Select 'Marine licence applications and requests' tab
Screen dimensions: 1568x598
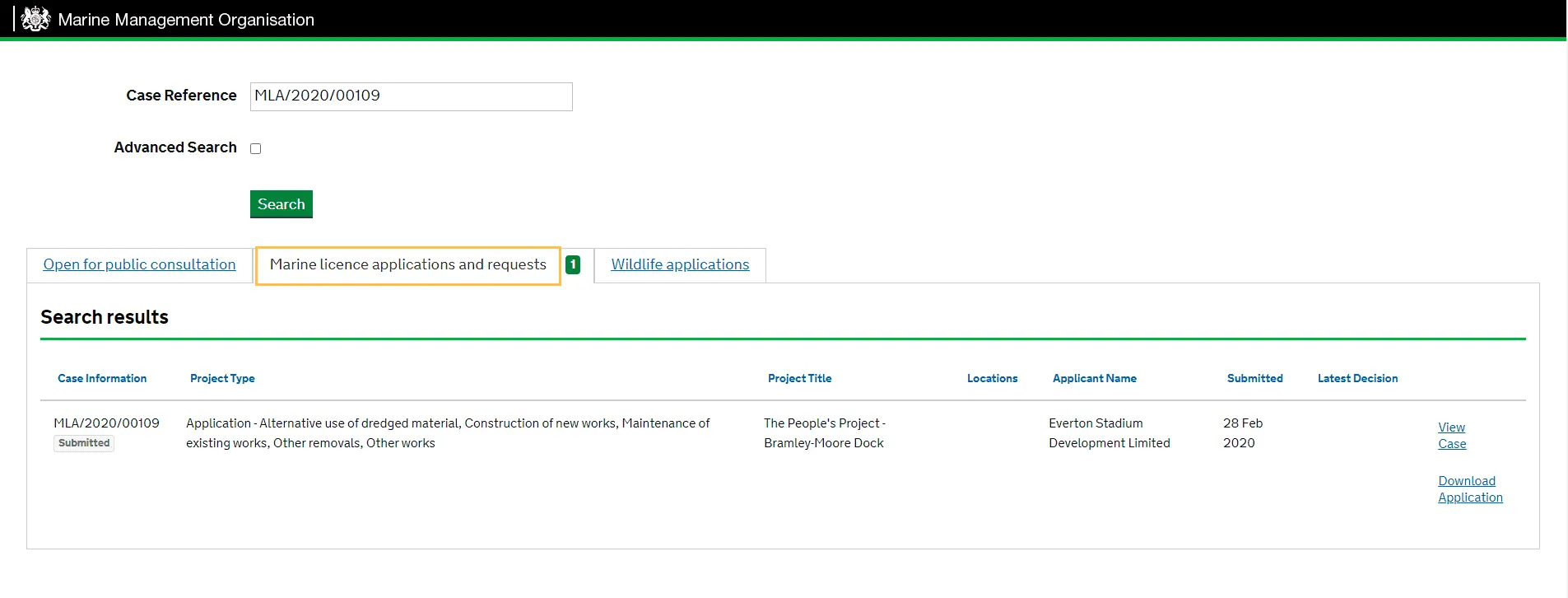408,265
